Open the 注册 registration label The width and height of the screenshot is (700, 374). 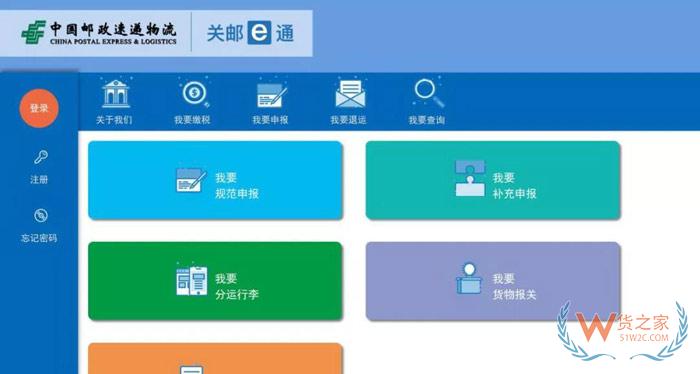pos(39,179)
